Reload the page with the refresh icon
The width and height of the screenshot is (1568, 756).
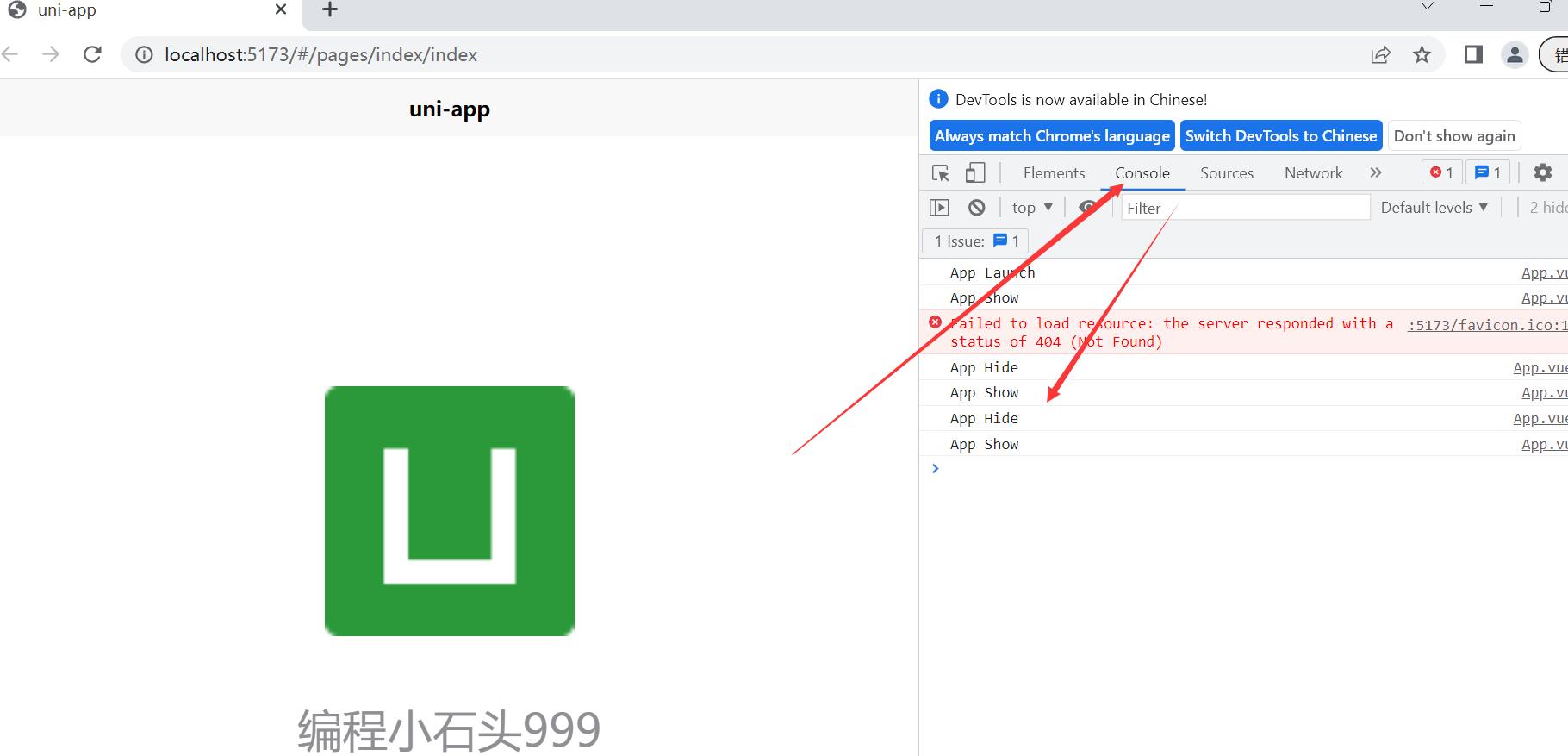click(x=93, y=54)
